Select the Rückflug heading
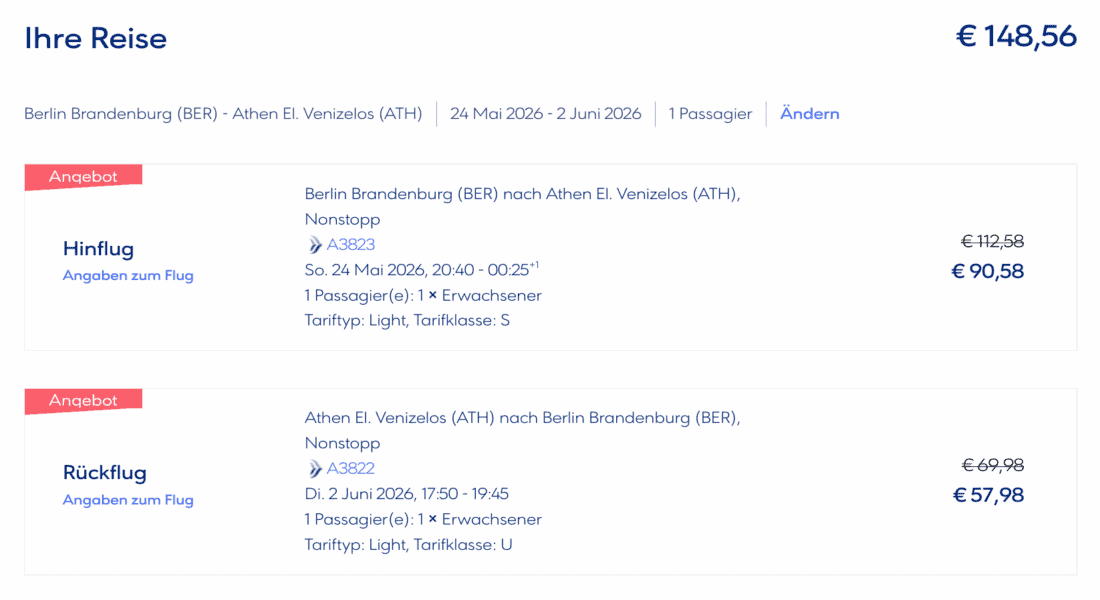Image resolution: width=1100 pixels, height=600 pixels. pyautogui.click(x=104, y=473)
